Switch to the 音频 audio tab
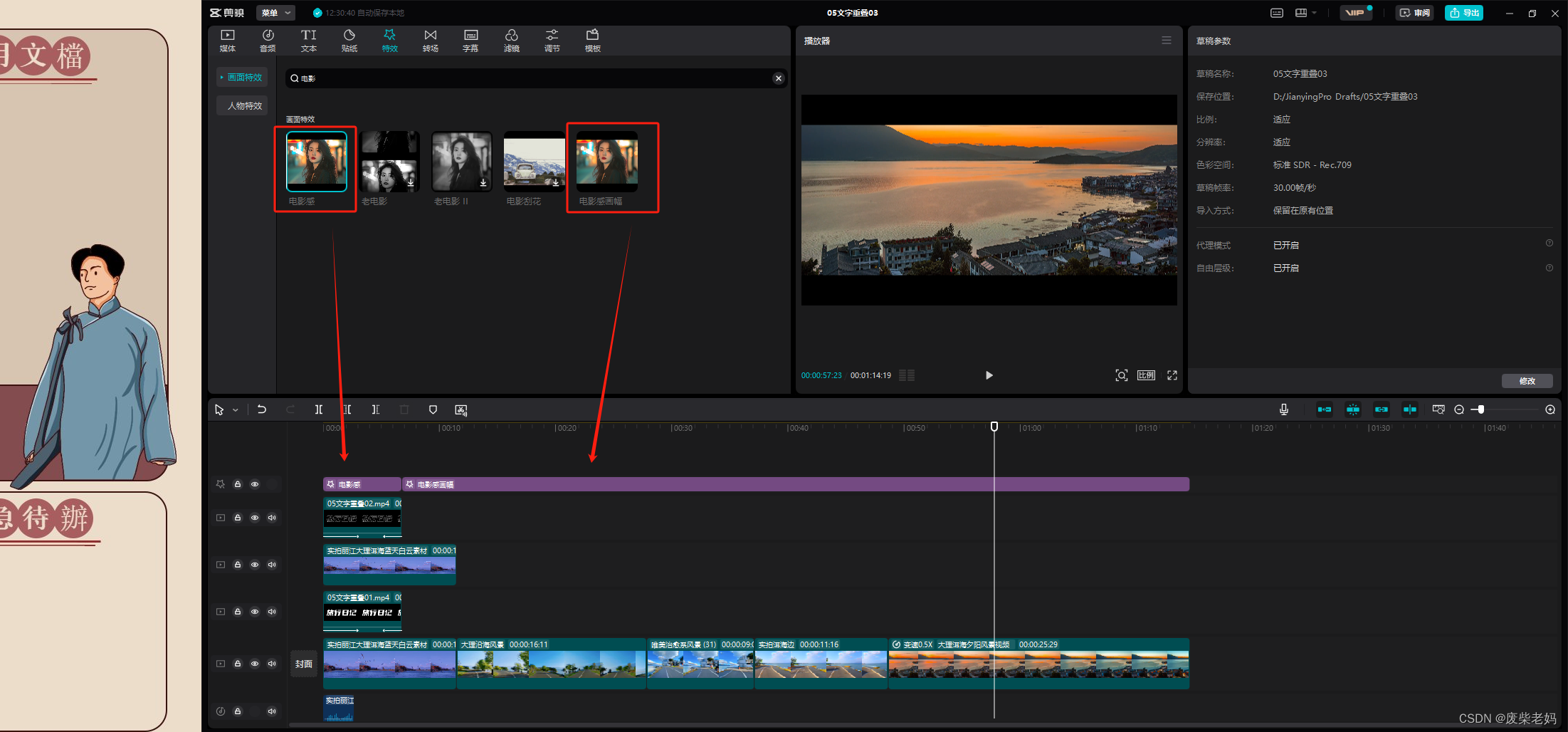Viewport: 1568px width, 732px height. point(268,41)
